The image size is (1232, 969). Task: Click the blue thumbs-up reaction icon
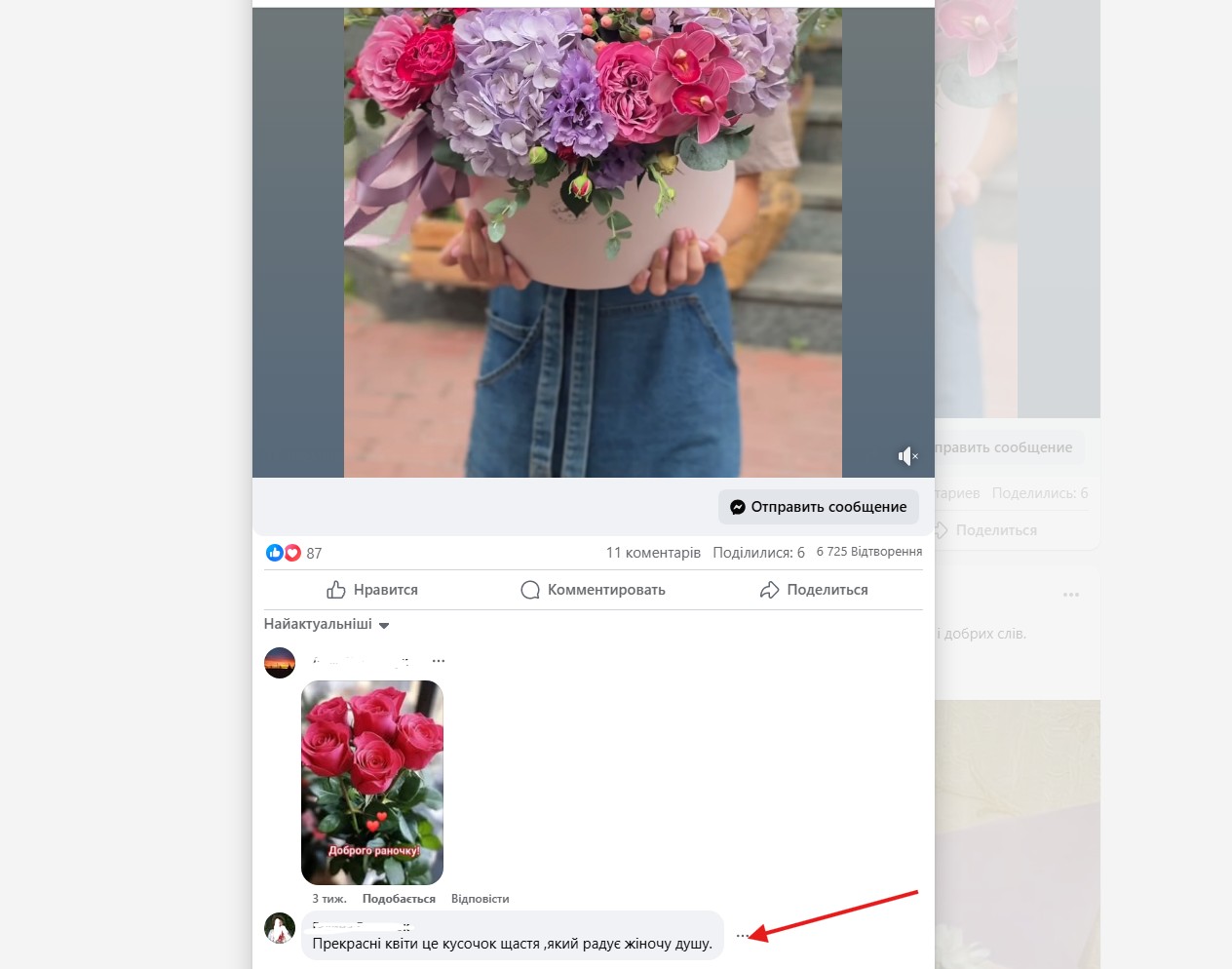(x=275, y=553)
